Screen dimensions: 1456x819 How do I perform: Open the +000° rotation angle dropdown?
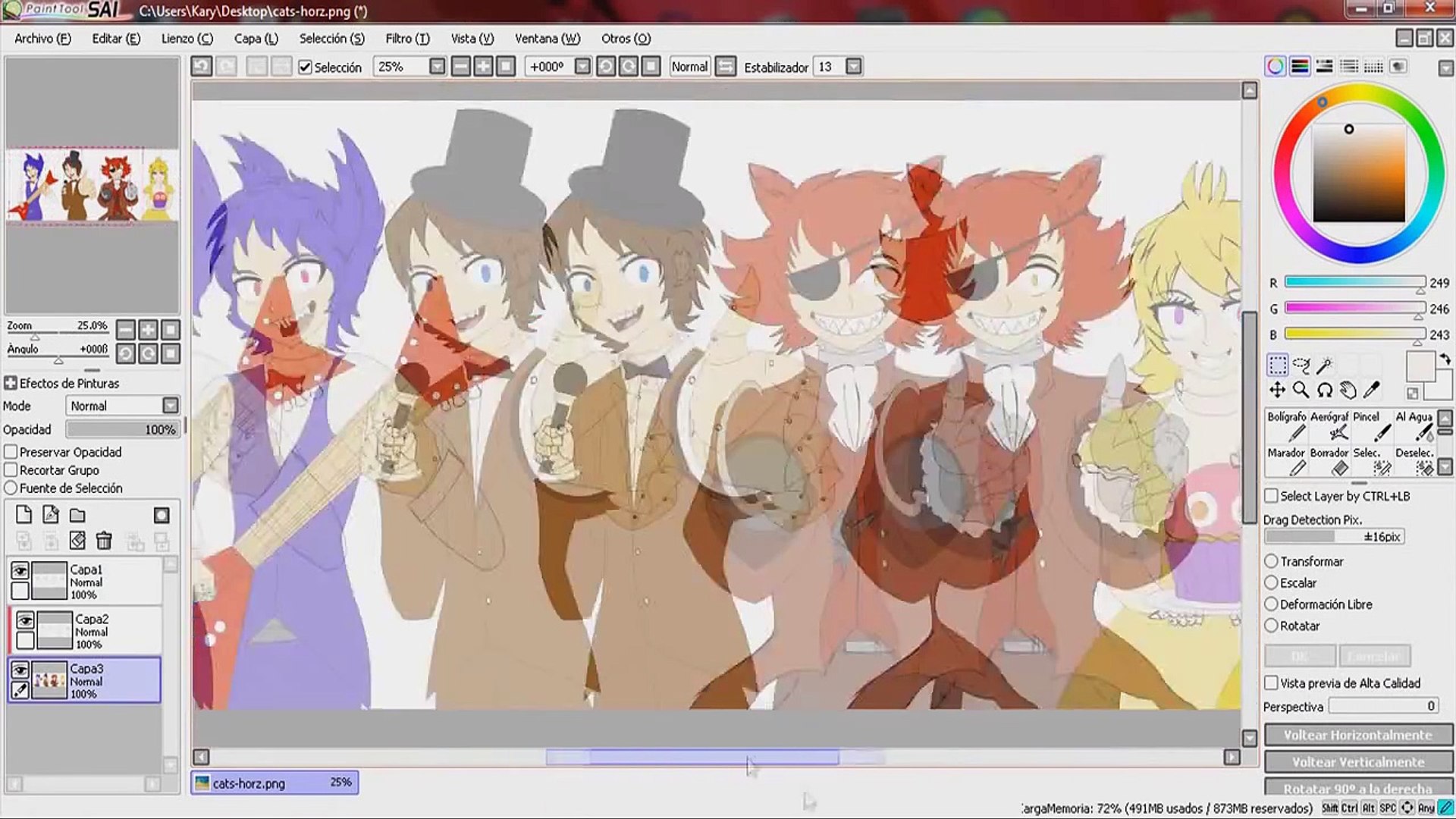pyautogui.click(x=582, y=67)
